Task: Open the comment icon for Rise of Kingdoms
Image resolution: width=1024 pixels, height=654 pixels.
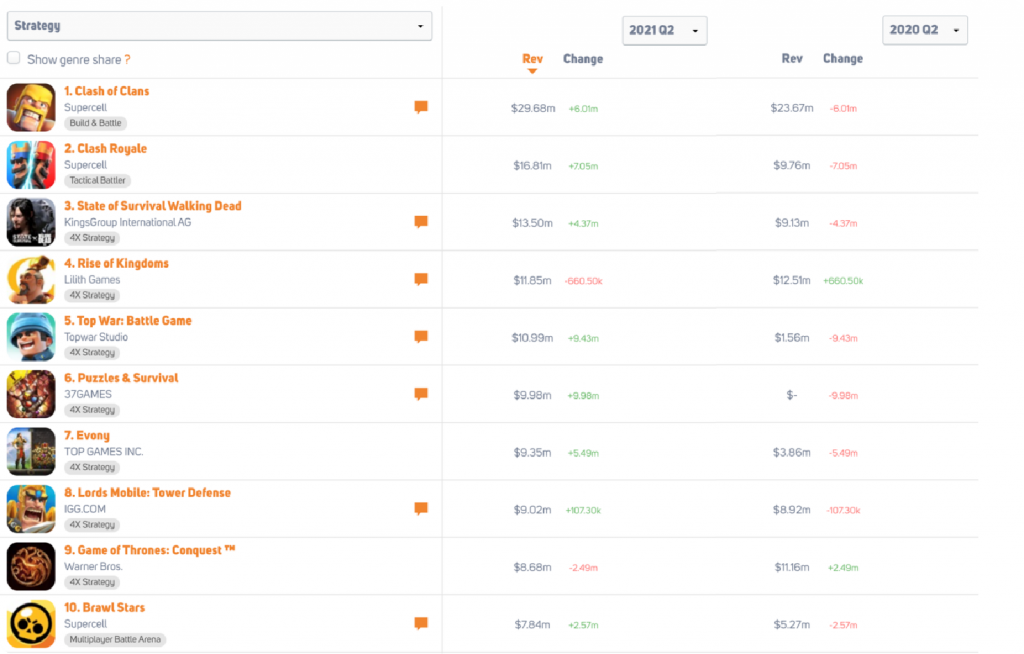Action: [x=421, y=280]
